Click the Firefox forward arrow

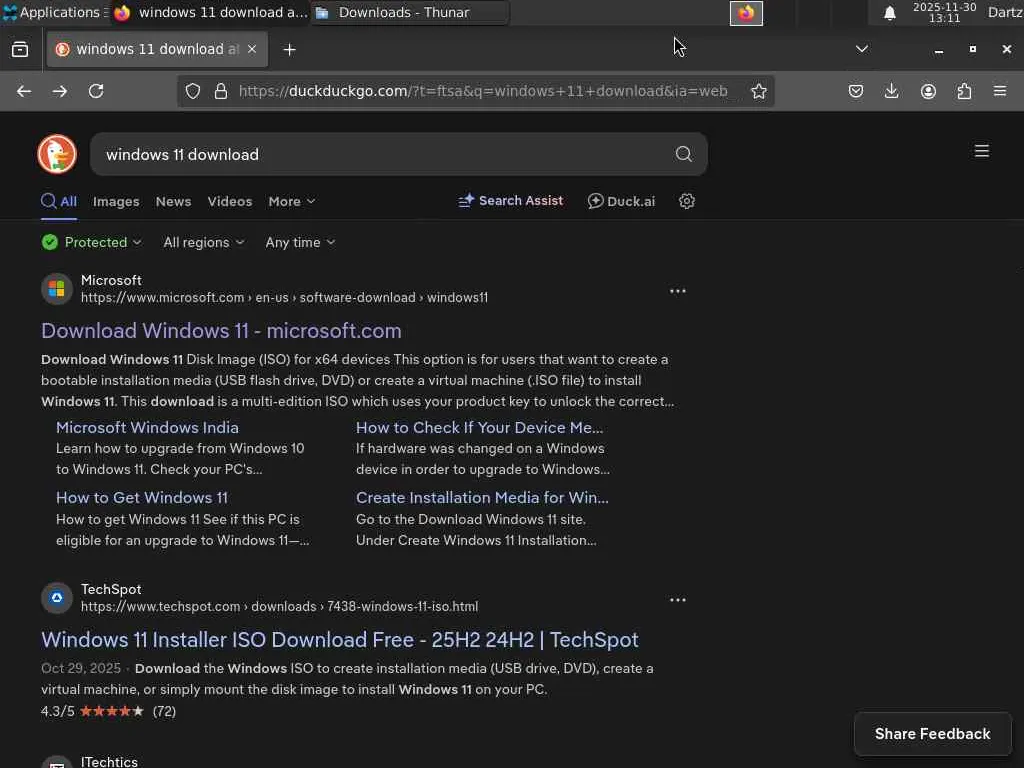[59, 91]
